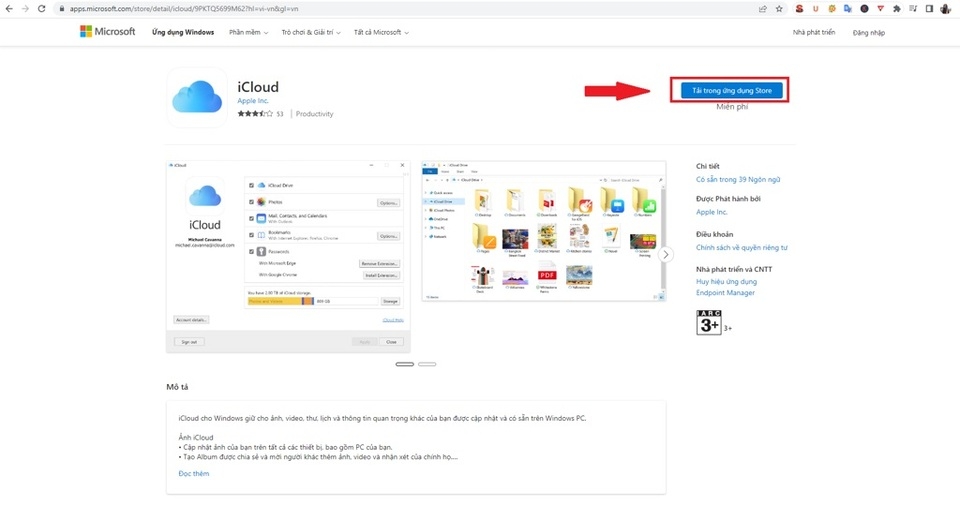The height and width of the screenshot is (505, 960).
Task: Click the iCloud app cloud icon
Action: click(x=195, y=97)
